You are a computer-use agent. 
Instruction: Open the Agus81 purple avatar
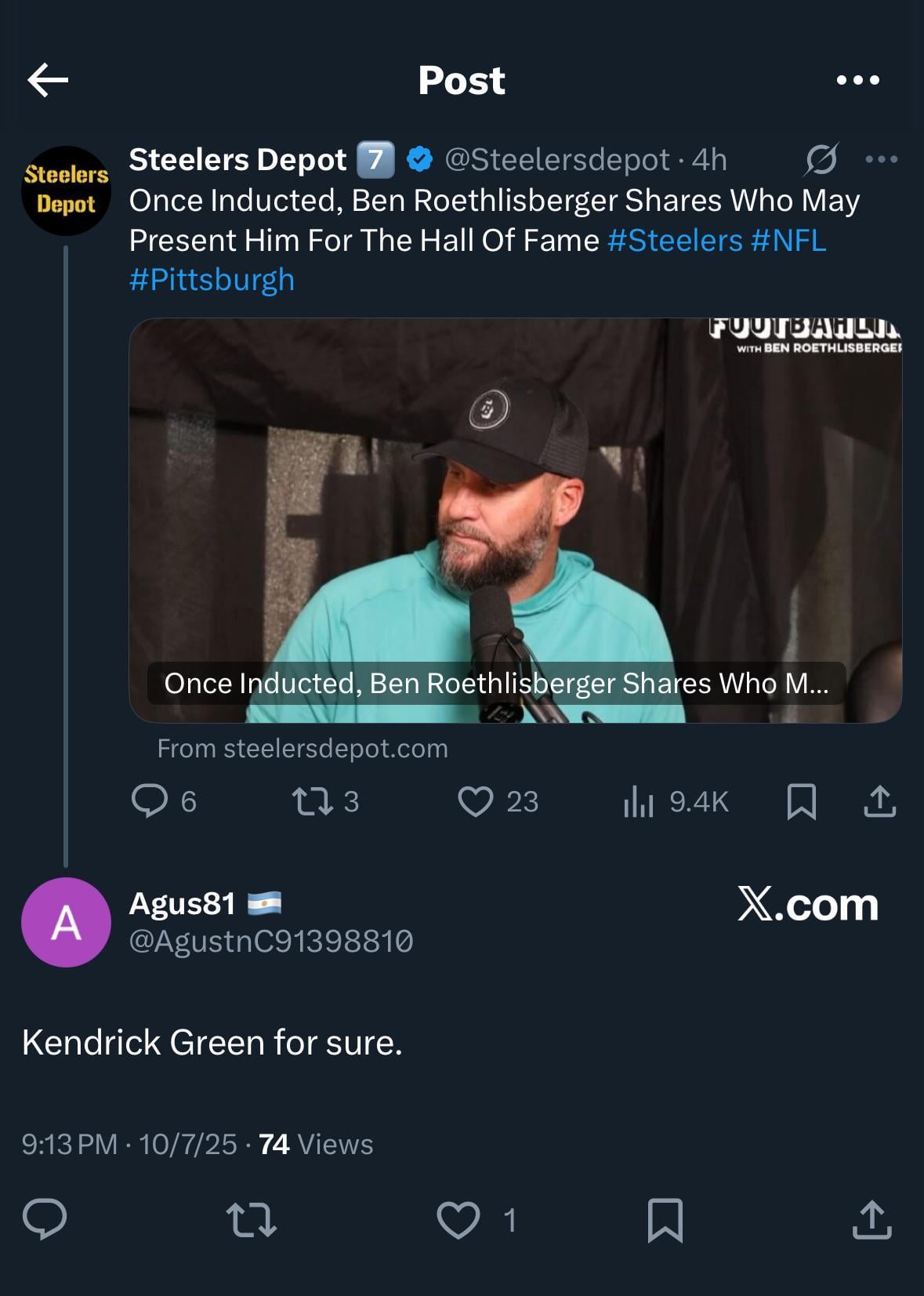pyautogui.click(x=66, y=922)
